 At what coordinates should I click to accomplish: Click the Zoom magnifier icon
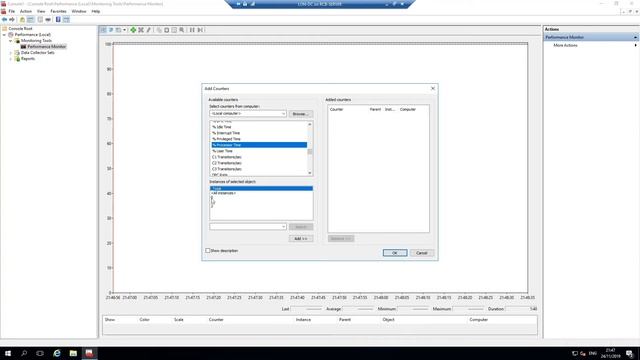(x=182, y=30)
